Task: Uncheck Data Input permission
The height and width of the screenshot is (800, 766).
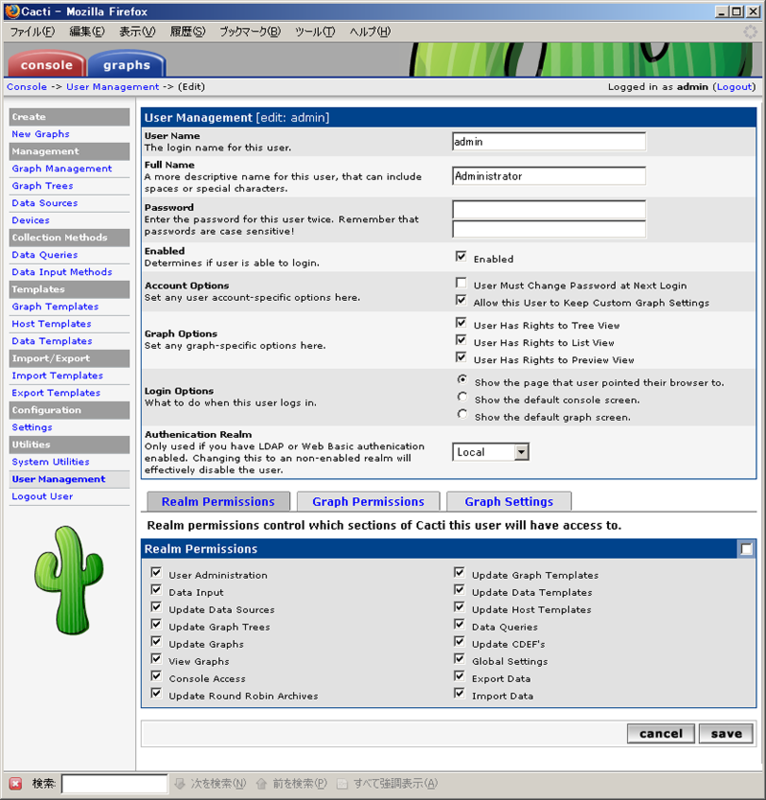Action: pyautogui.click(x=156, y=590)
